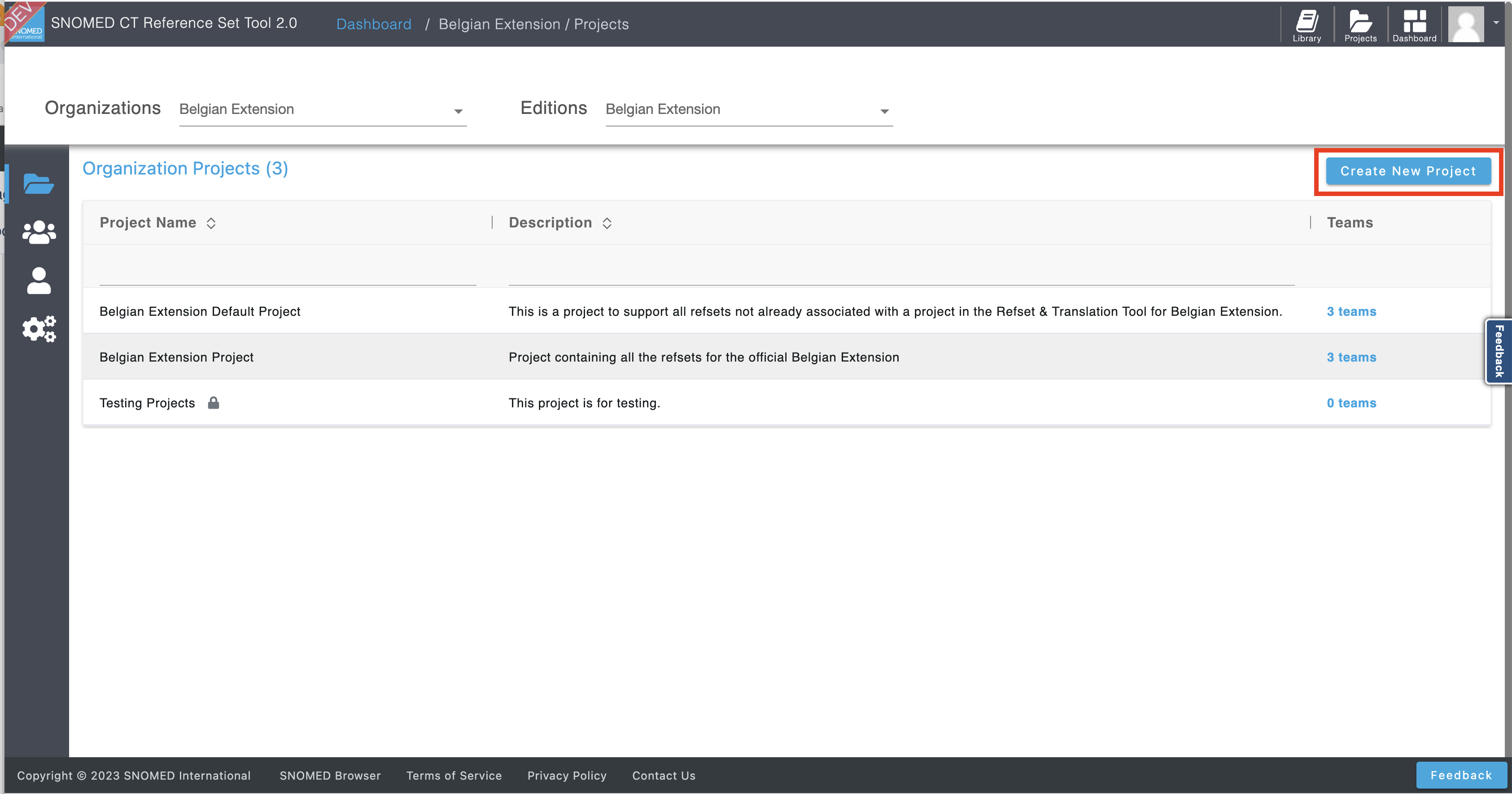Image resolution: width=1512 pixels, height=794 pixels.
Task: Open the gears settings sidebar icon
Action: (39, 329)
